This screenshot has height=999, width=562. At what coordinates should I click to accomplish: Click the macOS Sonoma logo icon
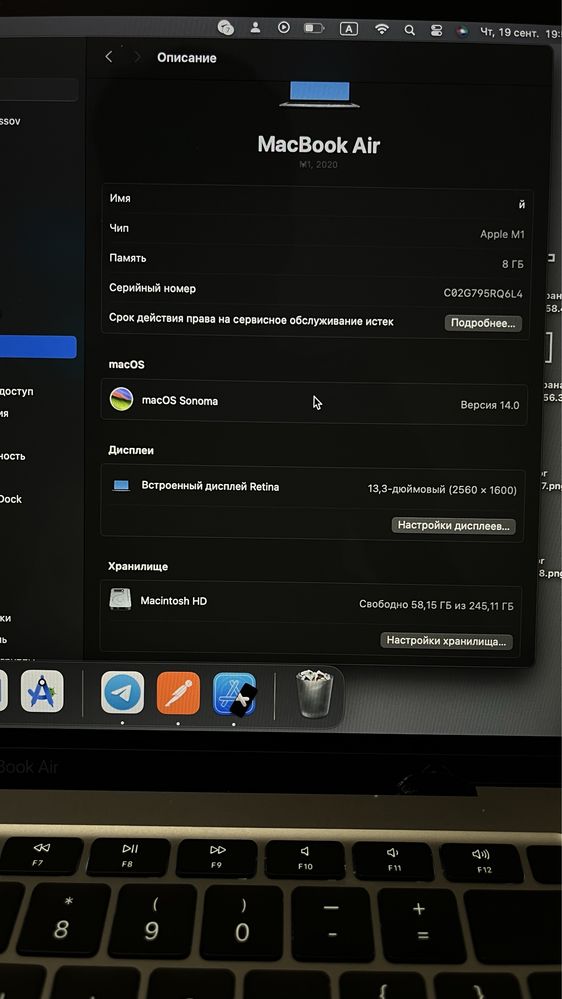pos(121,399)
